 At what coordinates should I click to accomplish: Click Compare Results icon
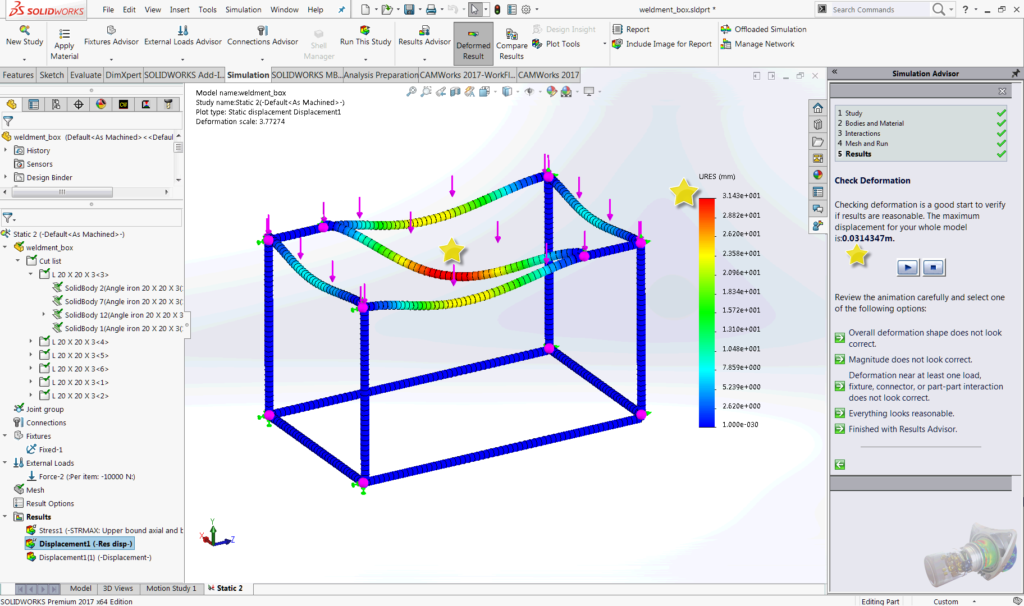pyautogui.click(x=511, y=44)
